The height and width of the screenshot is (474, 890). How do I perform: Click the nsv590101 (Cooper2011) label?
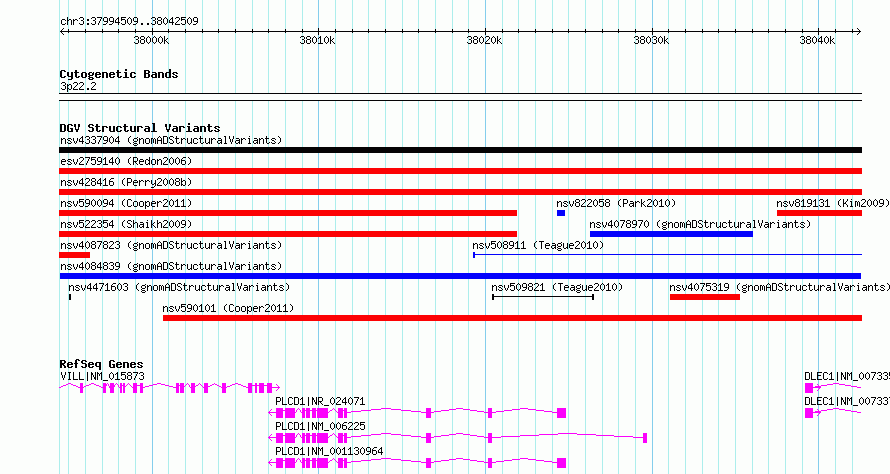(228, 308)
